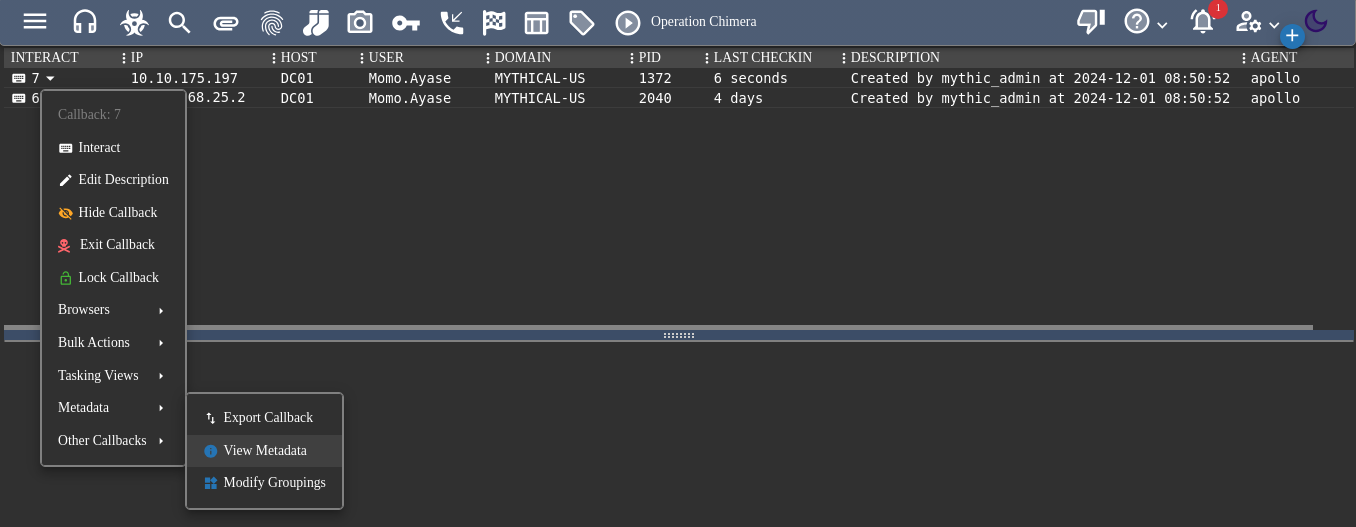Sort by the PID column header
The image size is (1356, 527).
[650, 58]
